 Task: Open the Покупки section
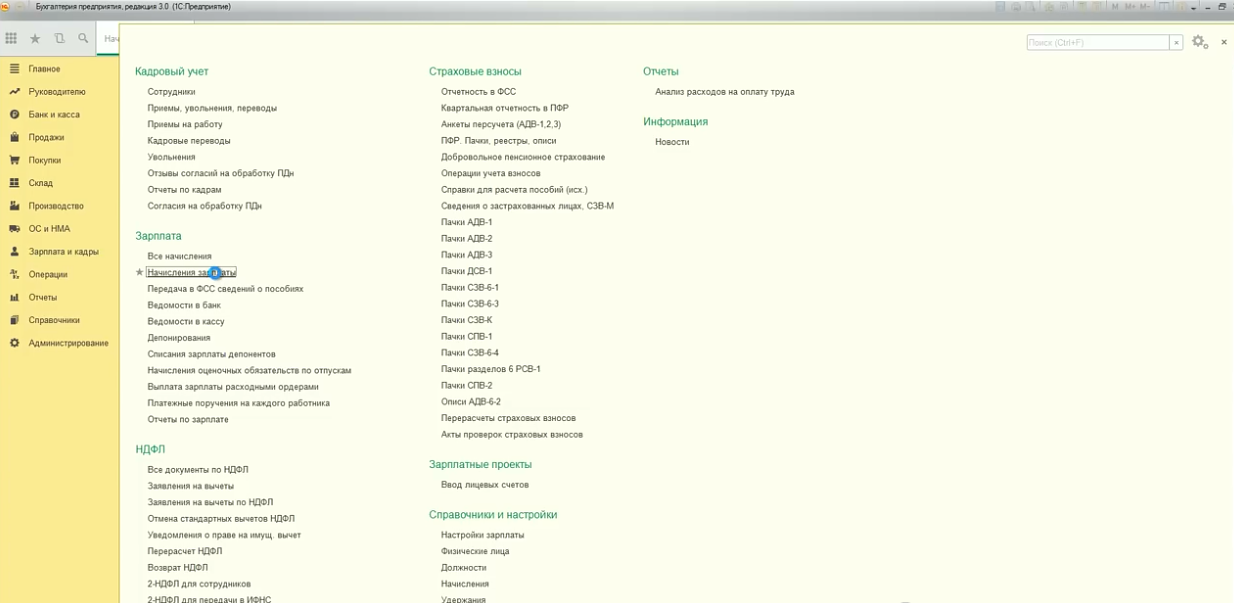(45, 161)
